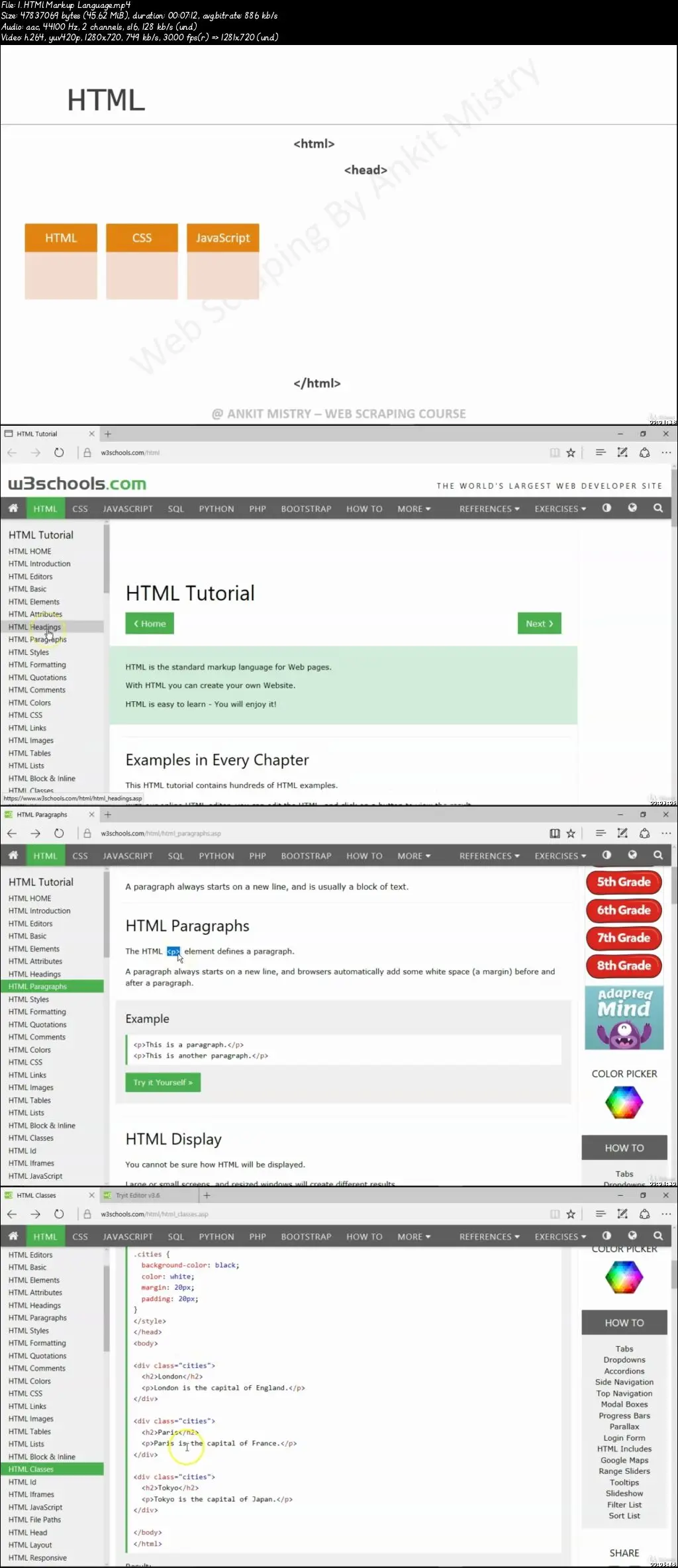Click the sidebar scrollbar in the HTML Tutorial window

point(106,560)
